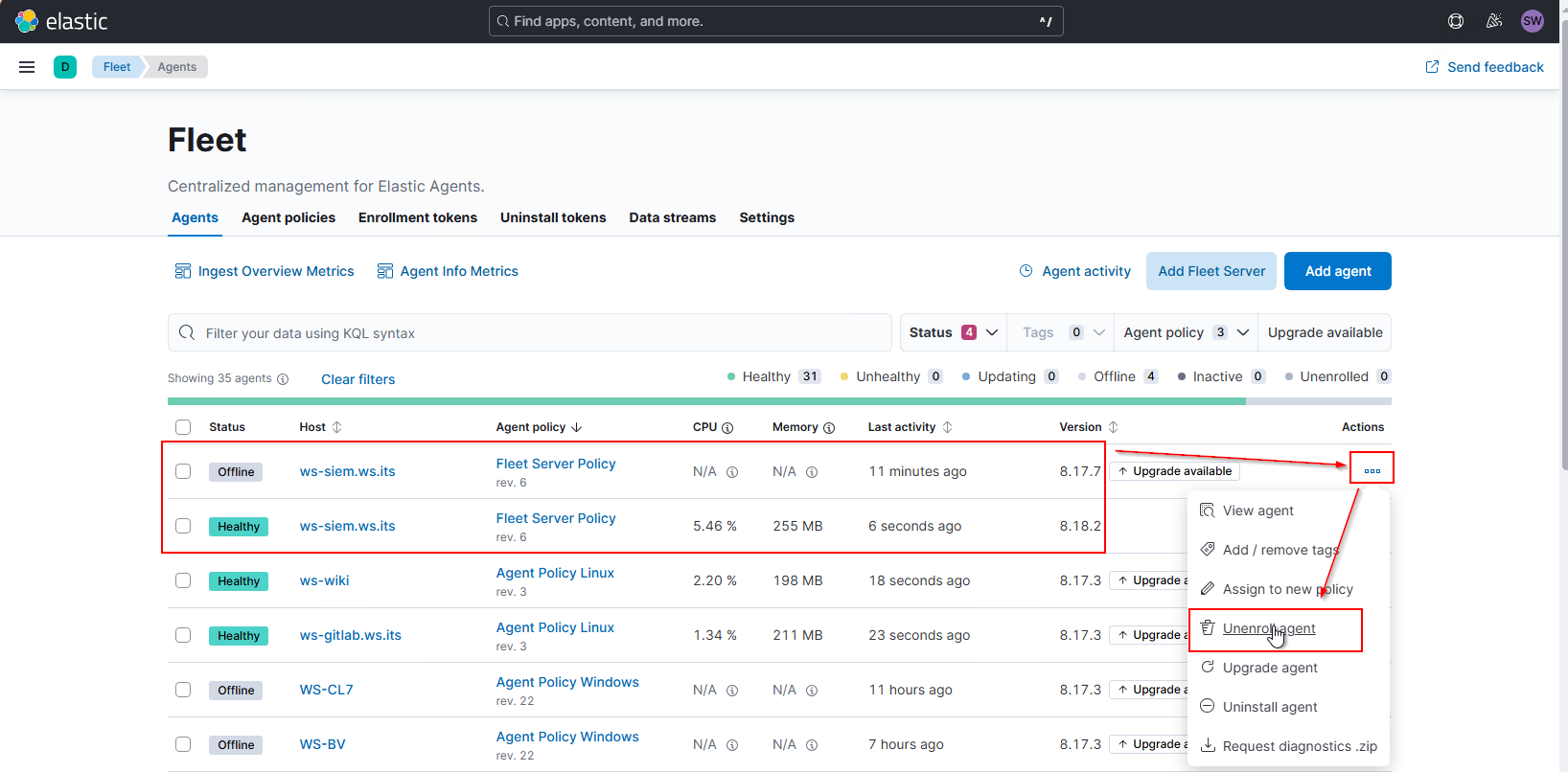1568x772 pixels.
Task: Select all agents header checkbox
Action: tap(183, 427)
